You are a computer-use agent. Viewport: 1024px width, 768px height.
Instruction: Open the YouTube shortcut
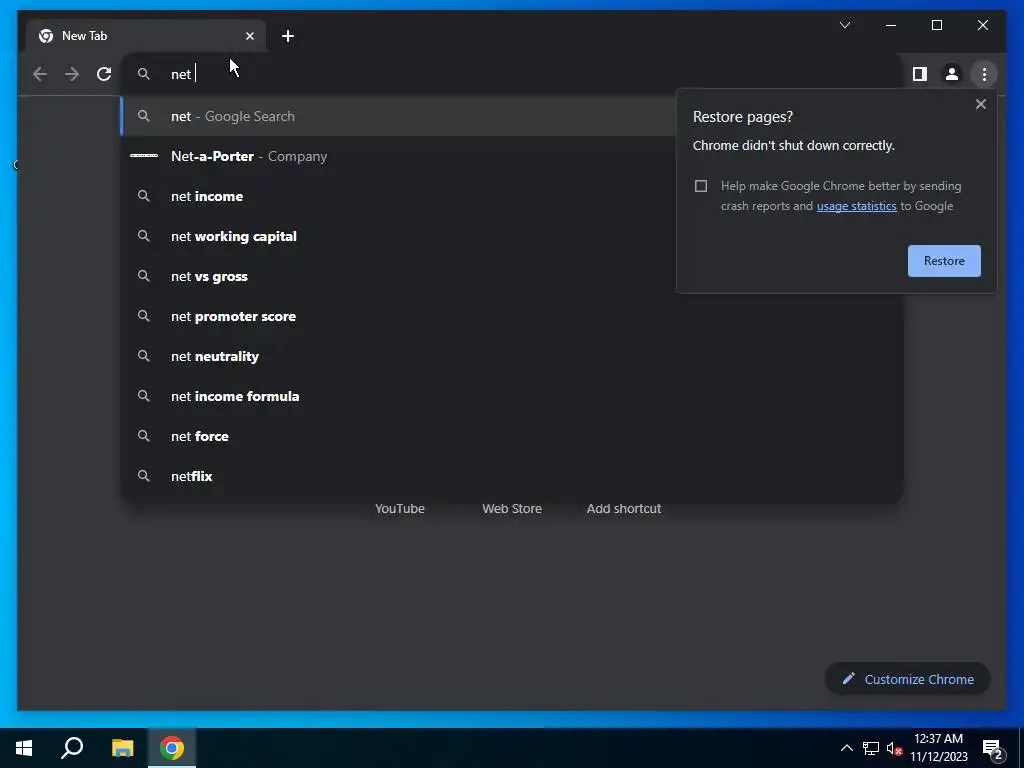400,508
